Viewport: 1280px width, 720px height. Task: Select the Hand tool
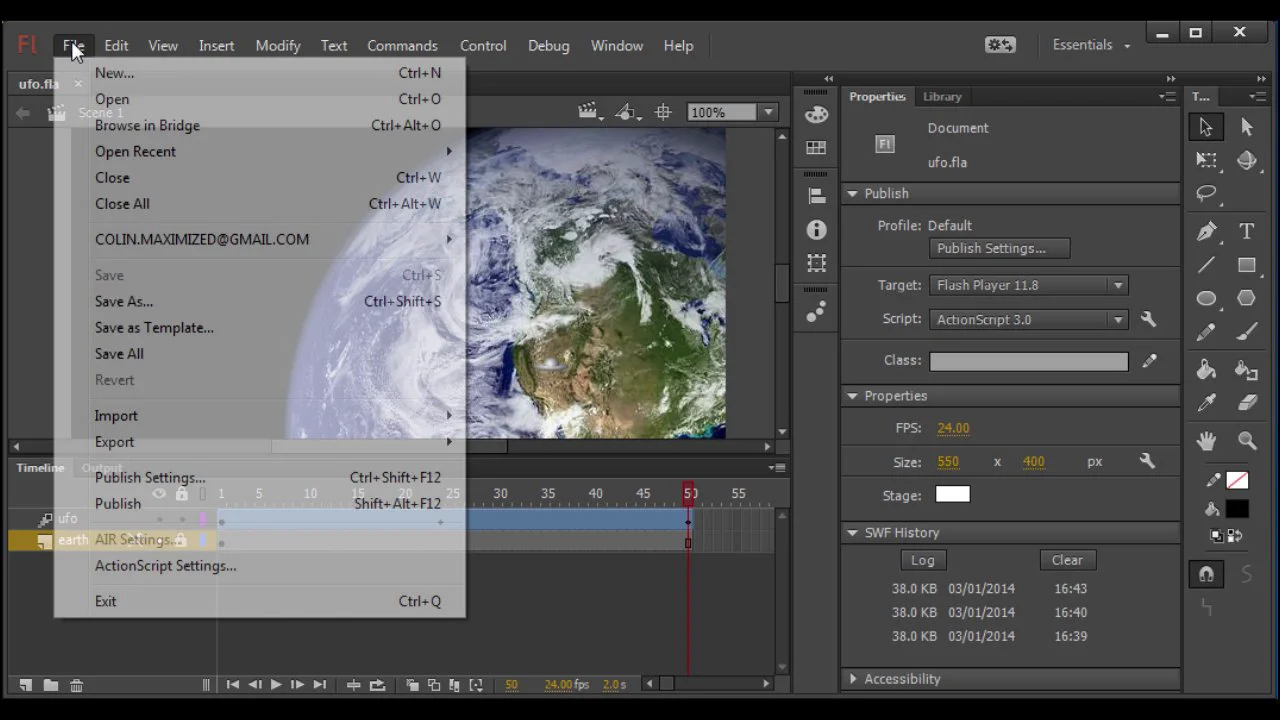pyautogui.click(x=1206, y=441)
